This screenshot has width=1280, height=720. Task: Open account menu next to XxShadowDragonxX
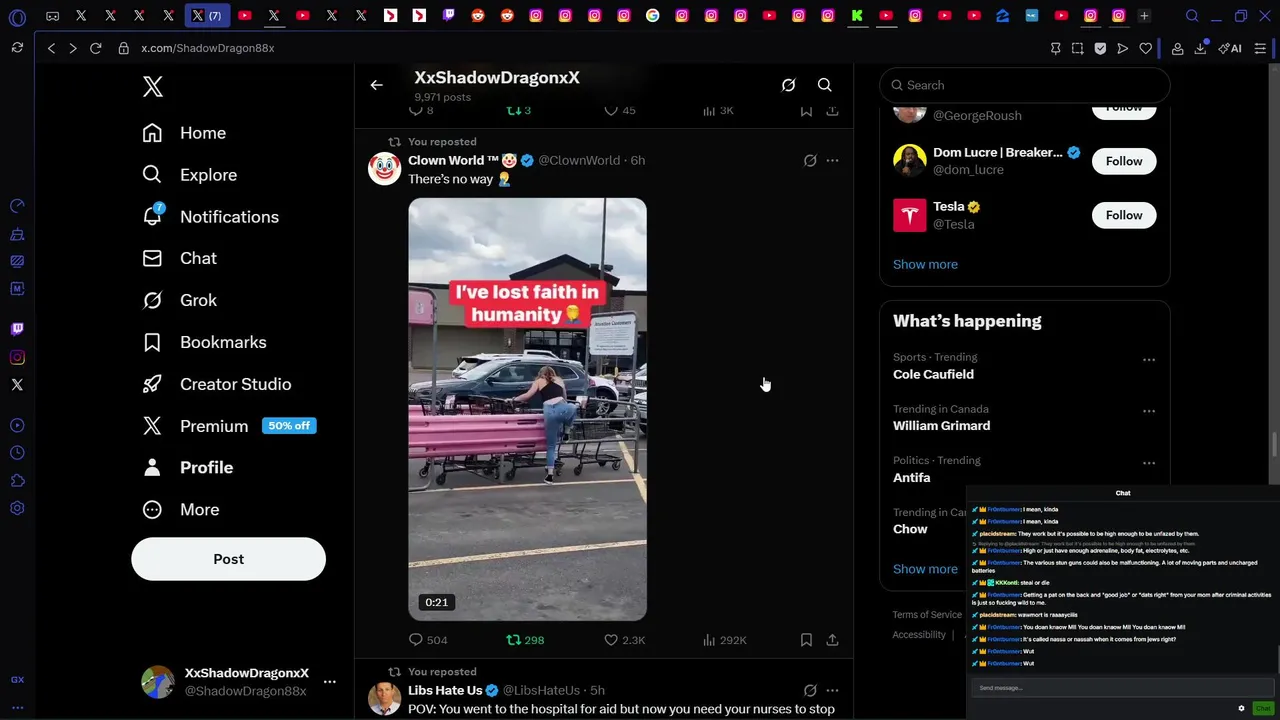(x=329, y=682)
